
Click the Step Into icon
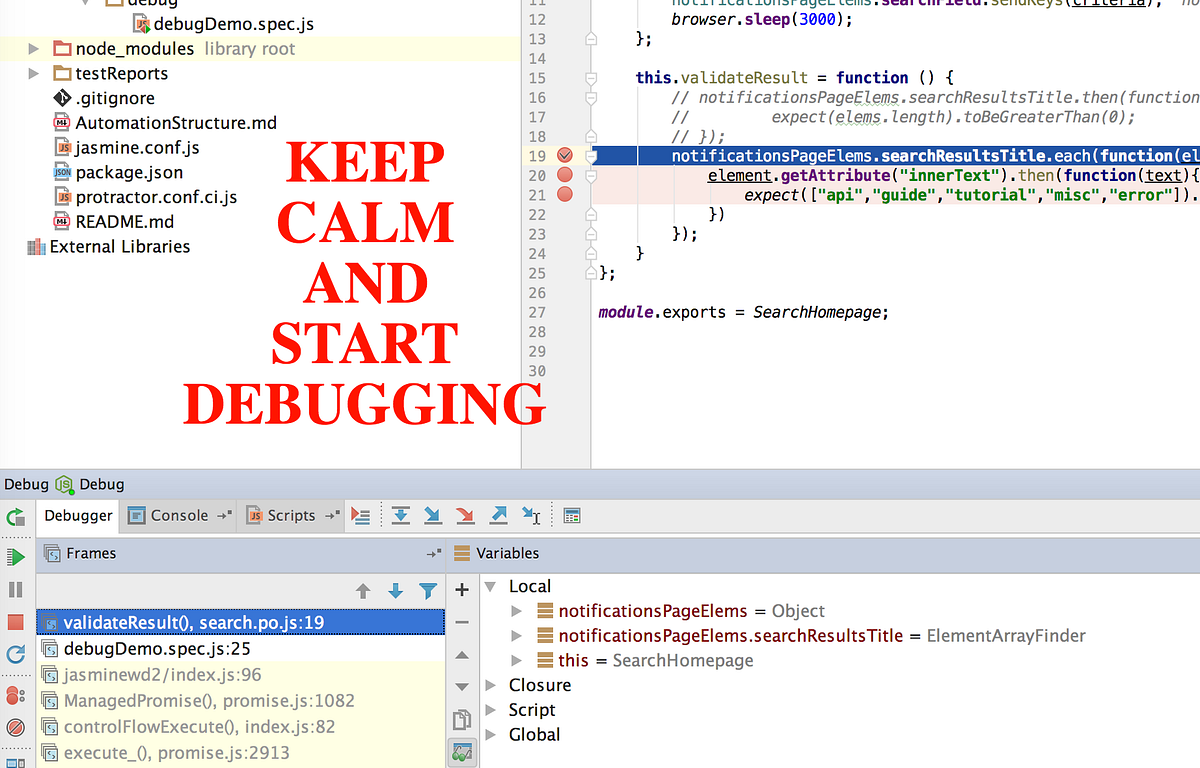(433, 516)
